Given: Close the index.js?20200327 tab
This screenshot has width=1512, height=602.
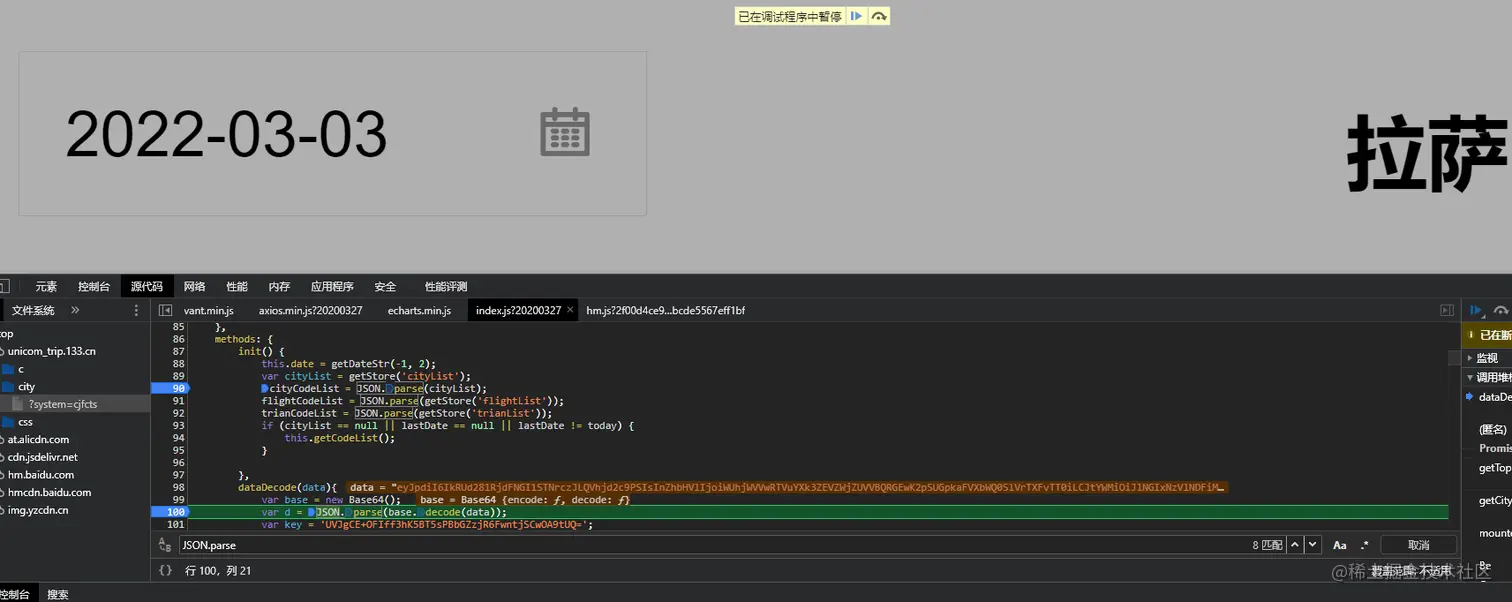Looking at the screenshot, I should (x=571, y=311).
